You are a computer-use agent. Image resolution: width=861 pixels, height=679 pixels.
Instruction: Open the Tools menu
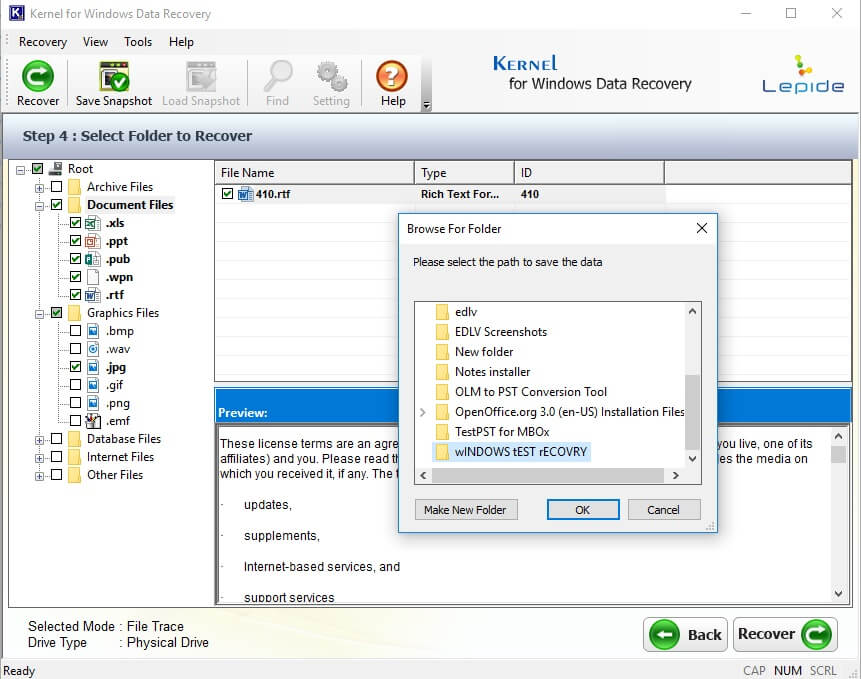click(138, 42)
